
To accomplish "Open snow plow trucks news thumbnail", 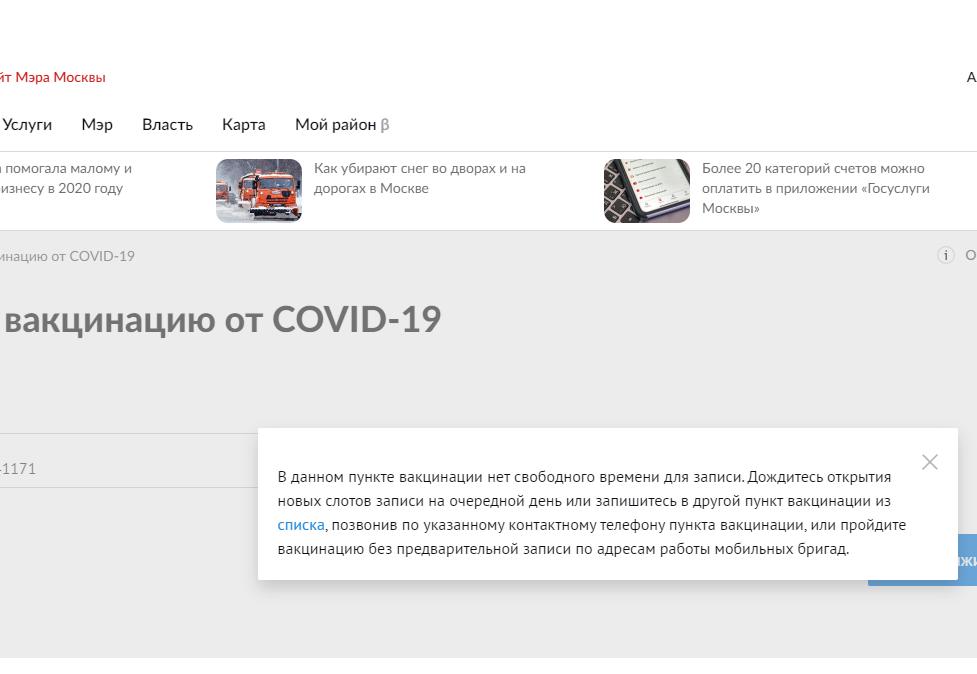I will (x=259, y=191).
